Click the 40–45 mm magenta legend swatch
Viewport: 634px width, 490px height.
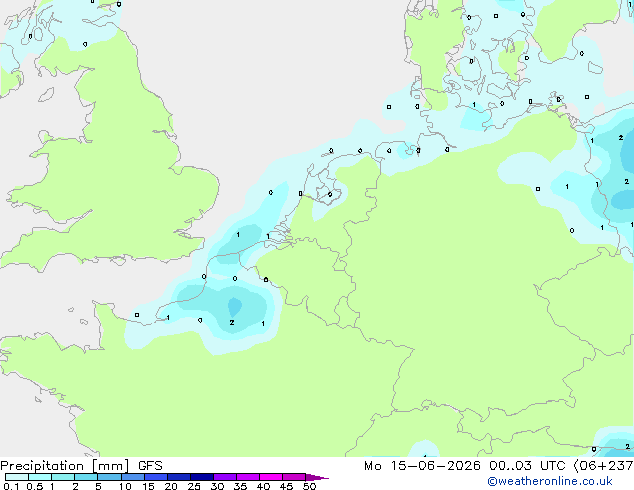pos(271,477)
